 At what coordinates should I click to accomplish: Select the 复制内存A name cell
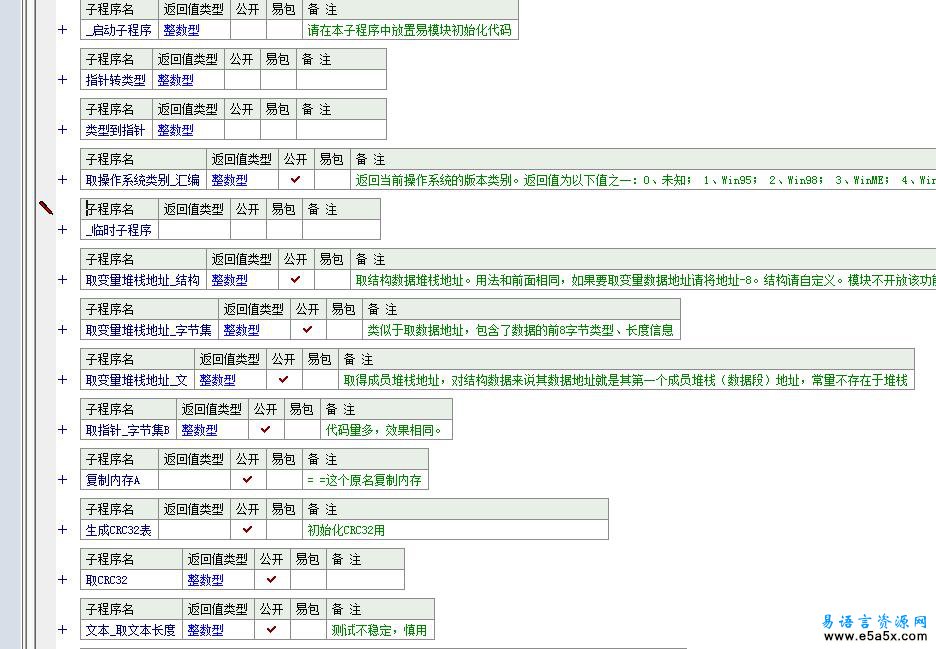coord(119,479)
